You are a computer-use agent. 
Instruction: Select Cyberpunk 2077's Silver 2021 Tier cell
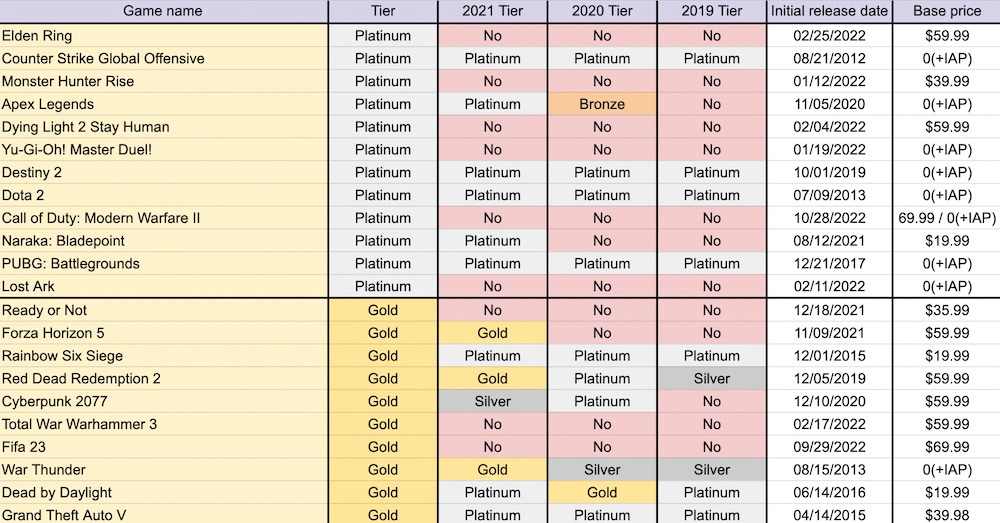click(492, 401)
